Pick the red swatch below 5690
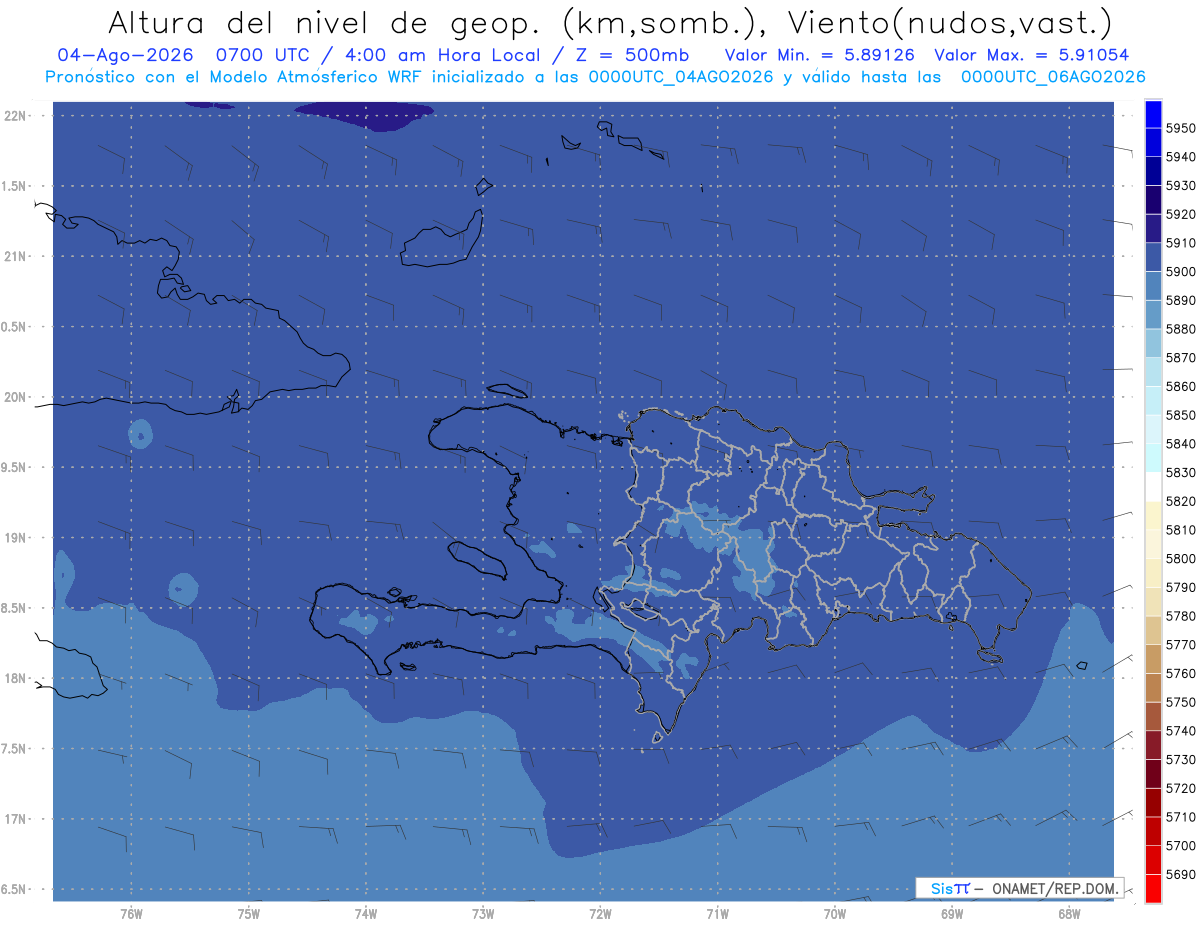 (x=1153, y=888)
